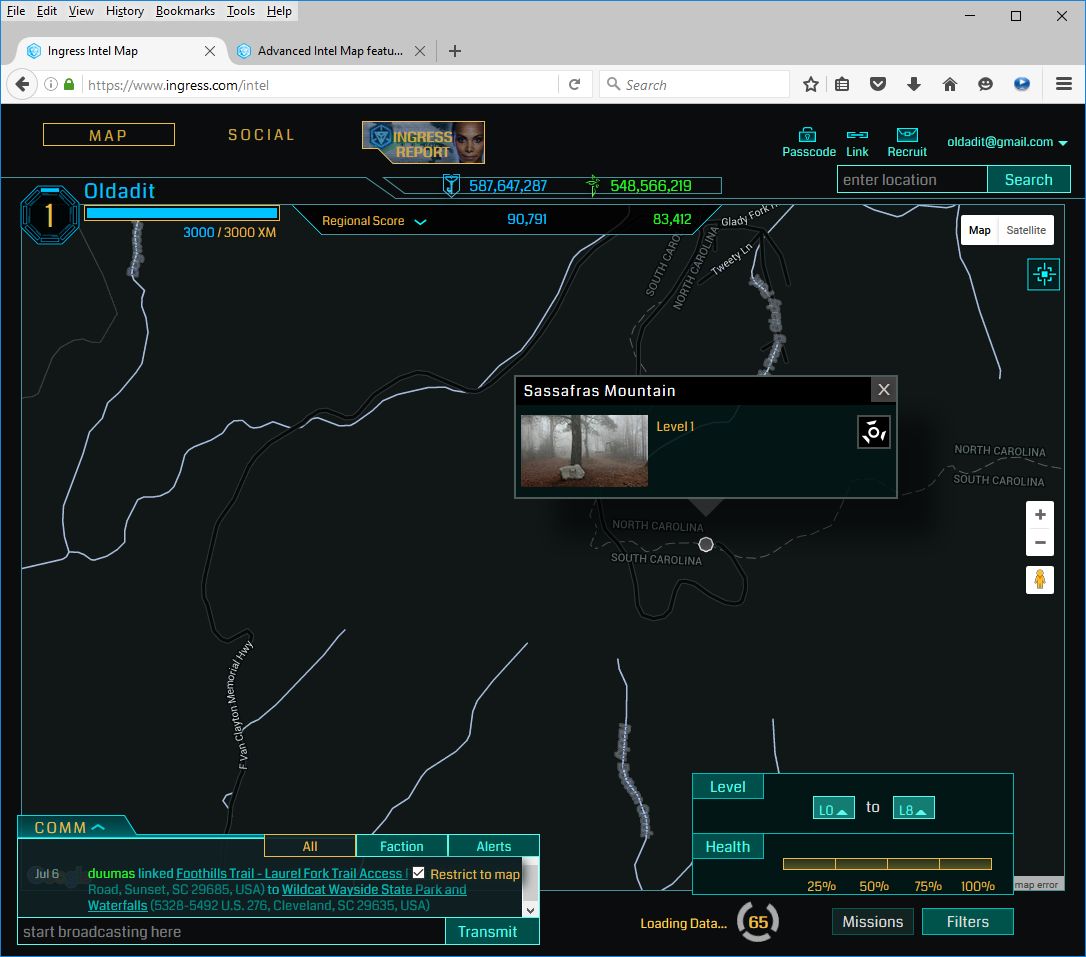Open the Link icon in header
This screenshot has width=1086, height=957.
[857, 135]
